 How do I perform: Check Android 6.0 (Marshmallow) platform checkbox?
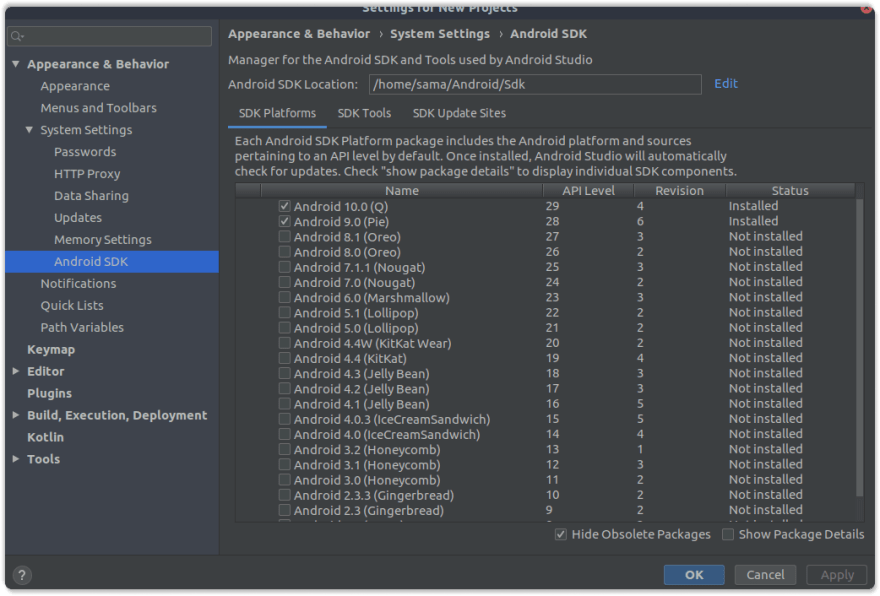tap(285, 297)
